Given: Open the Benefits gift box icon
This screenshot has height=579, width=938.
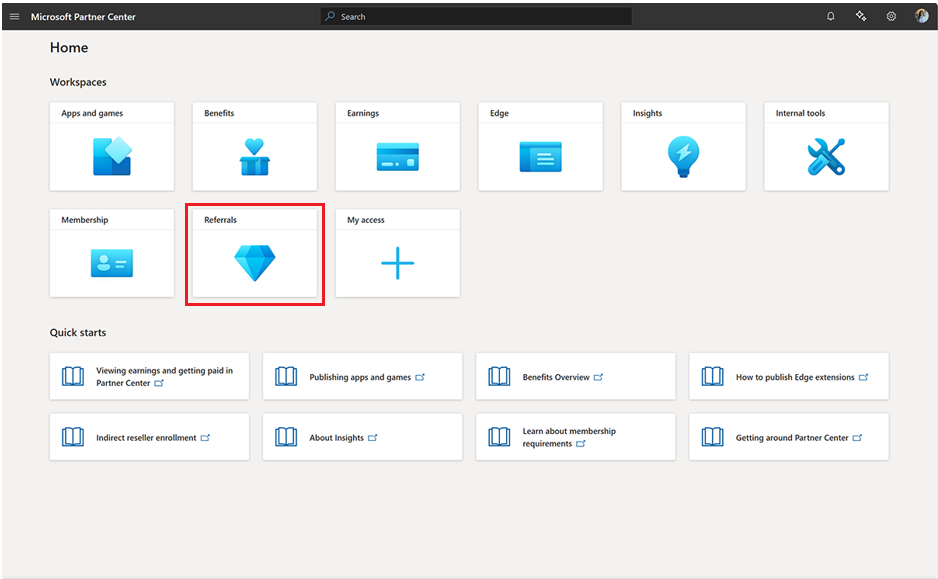Looking at the screenshot, I should pyautogui.click(x=255, y=157).
